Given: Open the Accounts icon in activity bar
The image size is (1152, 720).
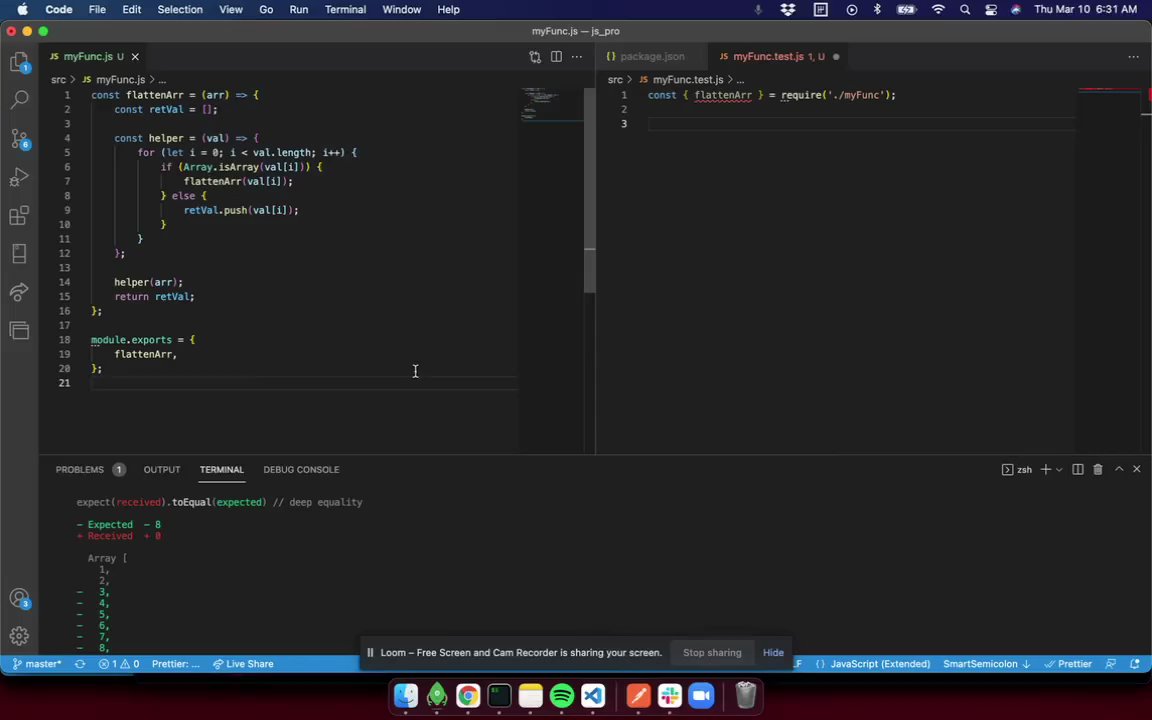Looking at the screenshot, I should 19,599.
